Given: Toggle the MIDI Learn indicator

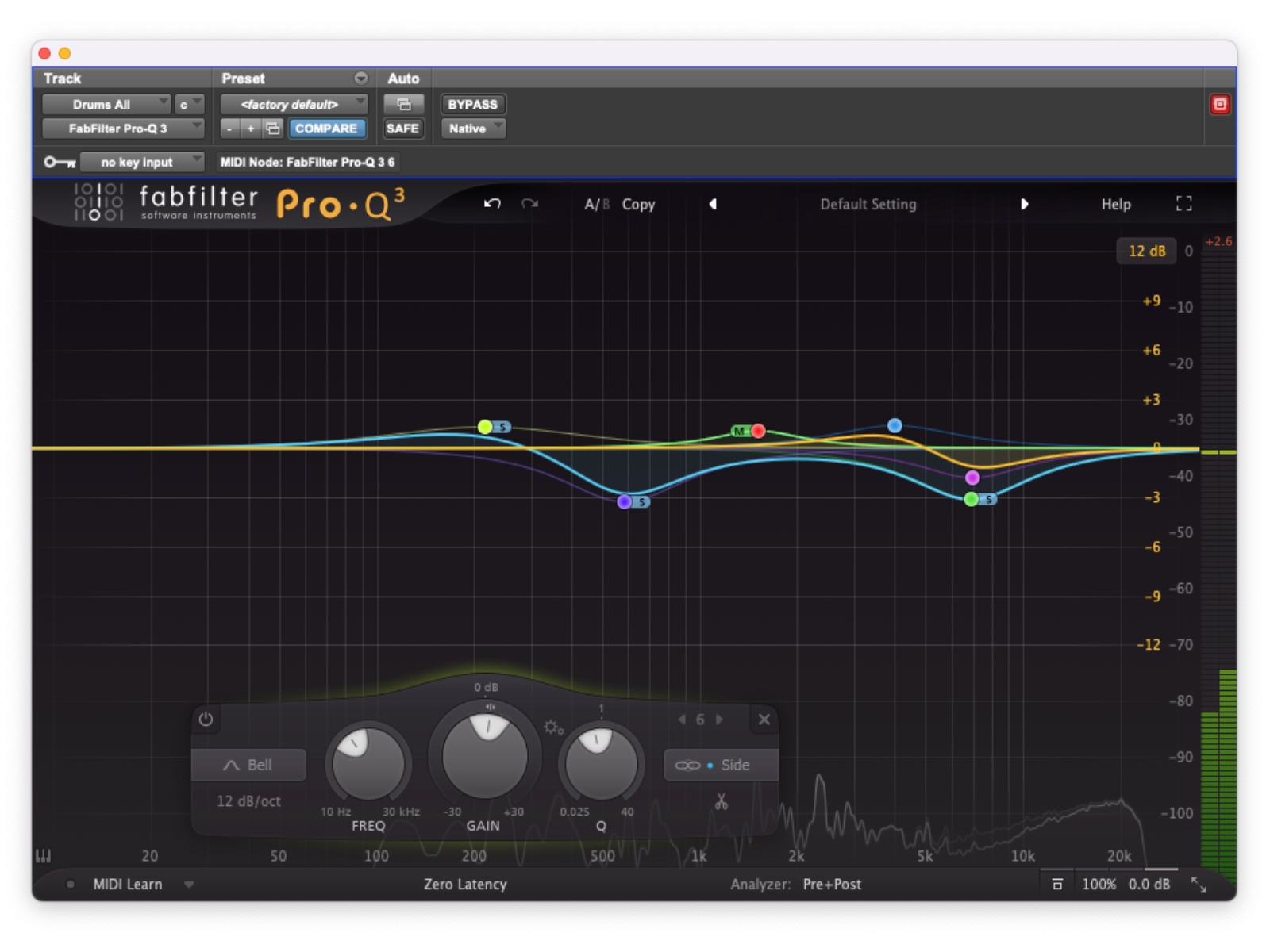Looking at the screenshot, I should tap(71, 884).
